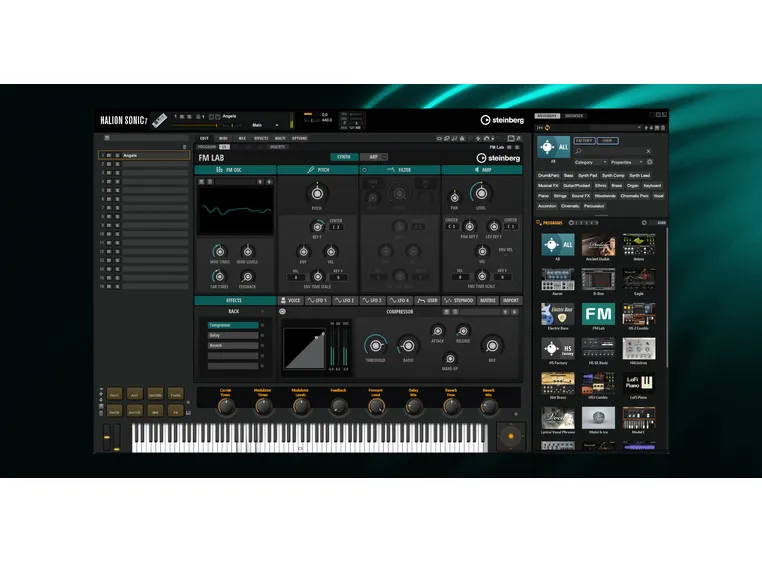Image resolution: width=762 pixels, height=562 pixels.
Task: Select the VOICE modulation tab
Action: pyautogui.click(x=291, y=300)
